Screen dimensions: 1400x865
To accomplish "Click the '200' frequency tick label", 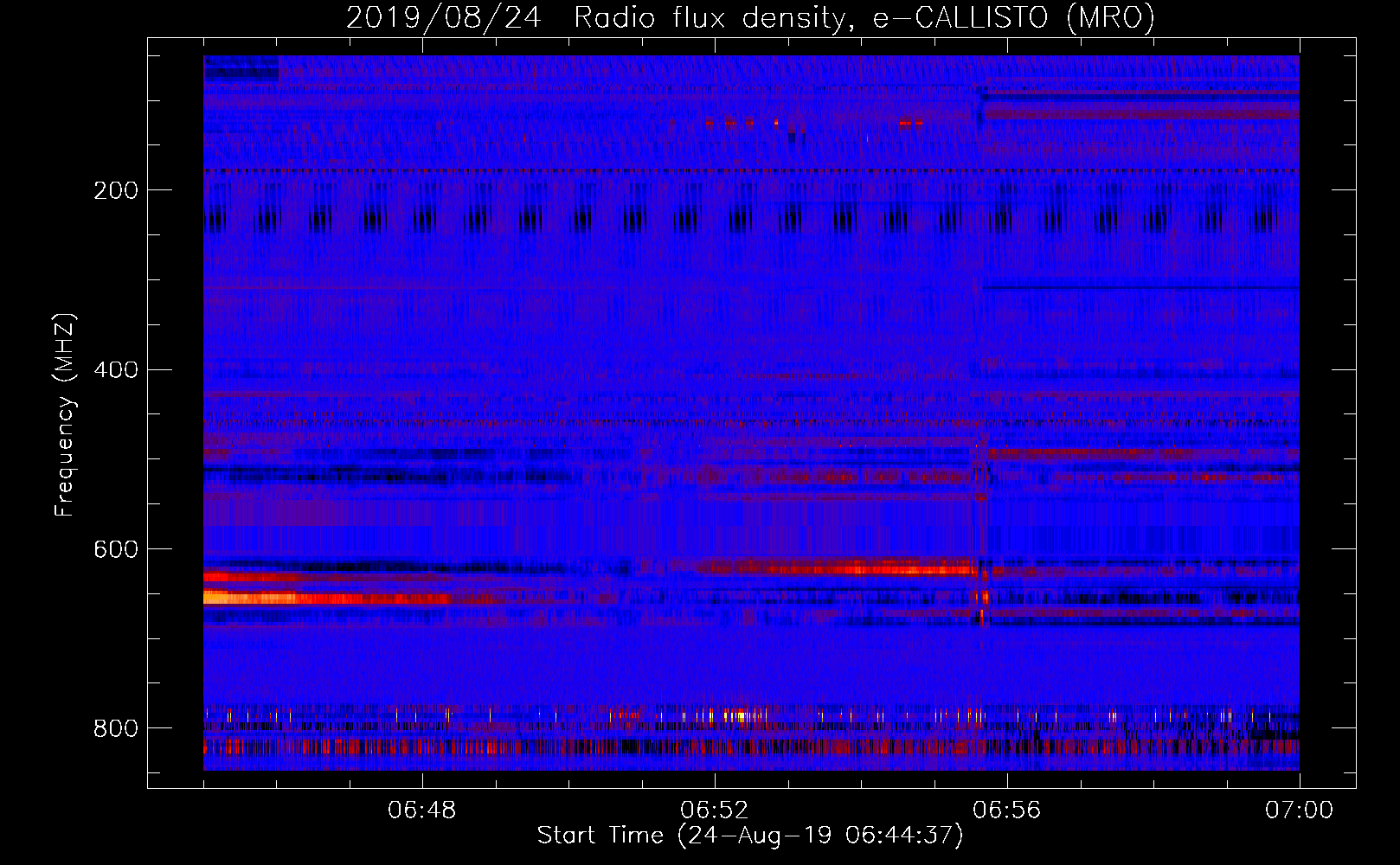I will point(116,190).
